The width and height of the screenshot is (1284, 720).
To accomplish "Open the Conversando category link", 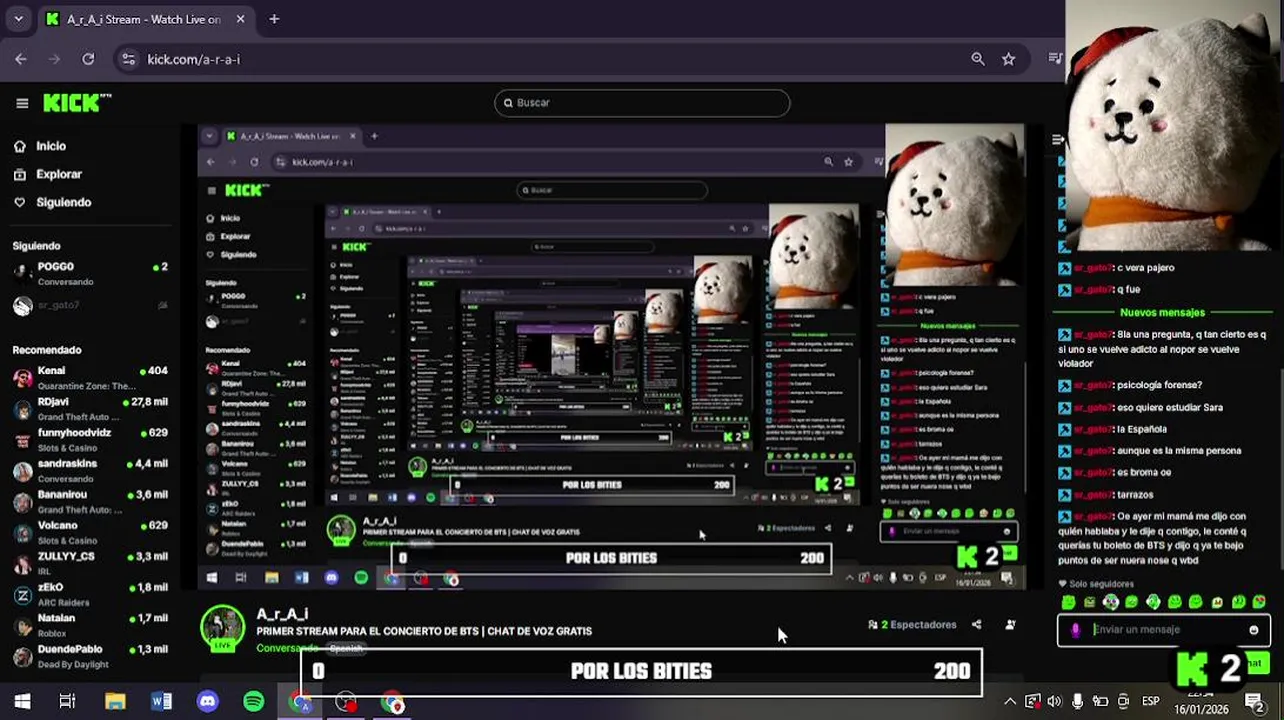I will tap(286, 648).
